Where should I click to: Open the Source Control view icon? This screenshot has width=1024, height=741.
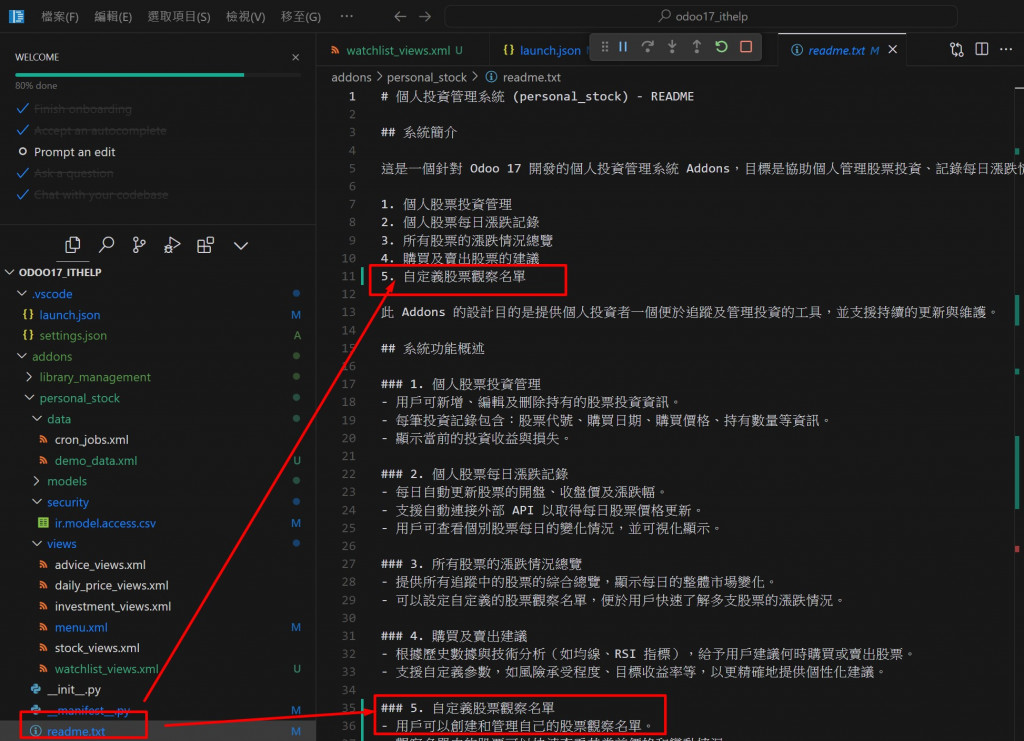point(139,245)
